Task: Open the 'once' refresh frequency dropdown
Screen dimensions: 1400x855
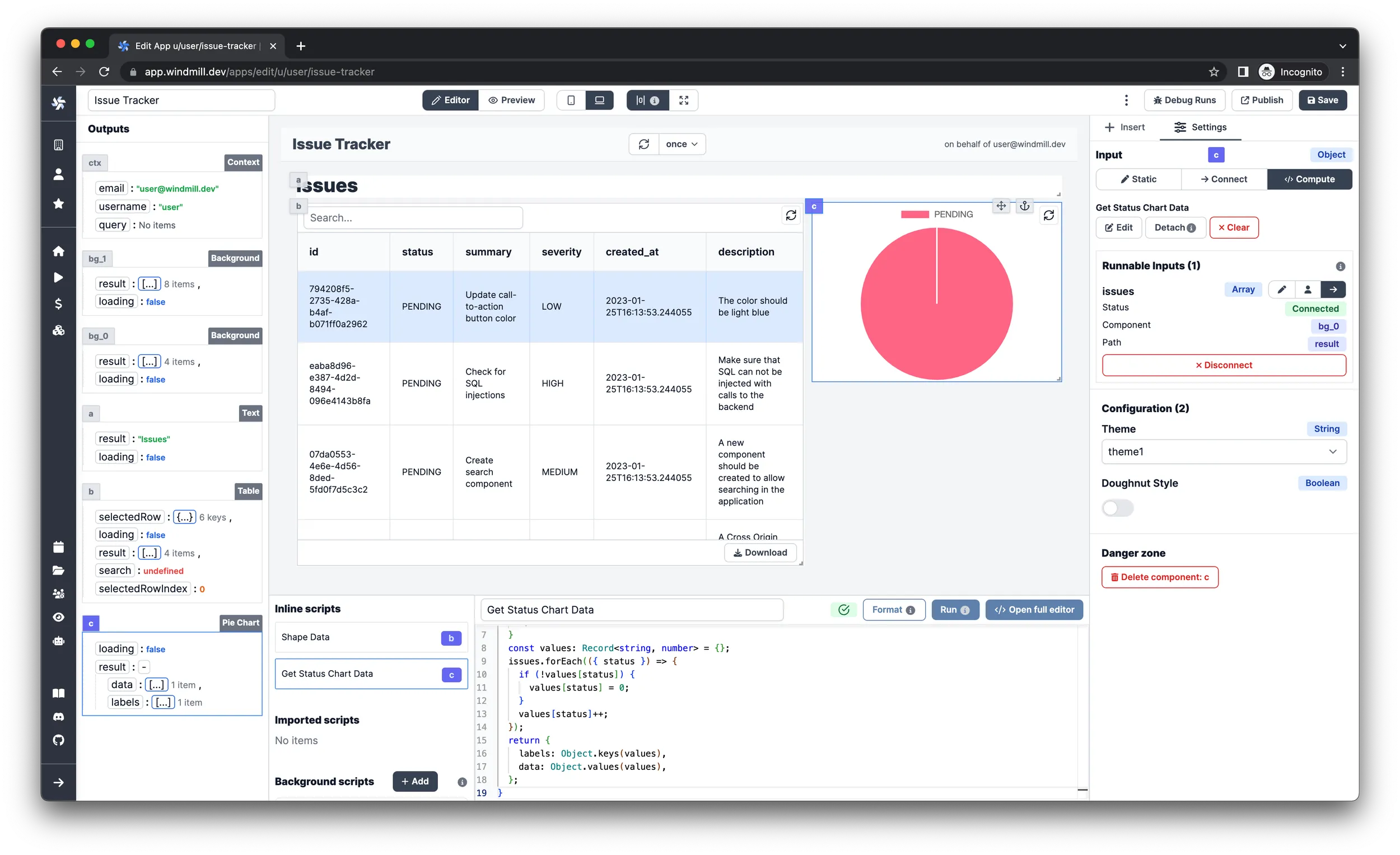Action: tap(682, 144)
